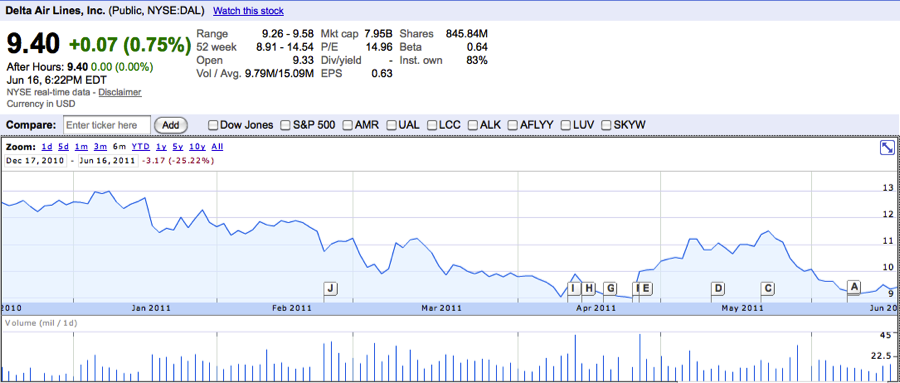Toggle the UAL comparison checkbox
This screenshot has width=900, height=383.
tap(392, 125)
